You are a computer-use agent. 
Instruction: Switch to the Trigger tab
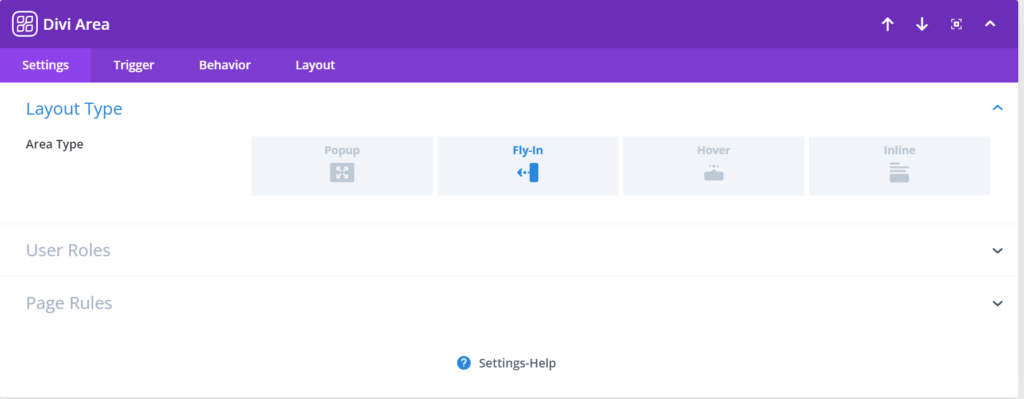134,65
